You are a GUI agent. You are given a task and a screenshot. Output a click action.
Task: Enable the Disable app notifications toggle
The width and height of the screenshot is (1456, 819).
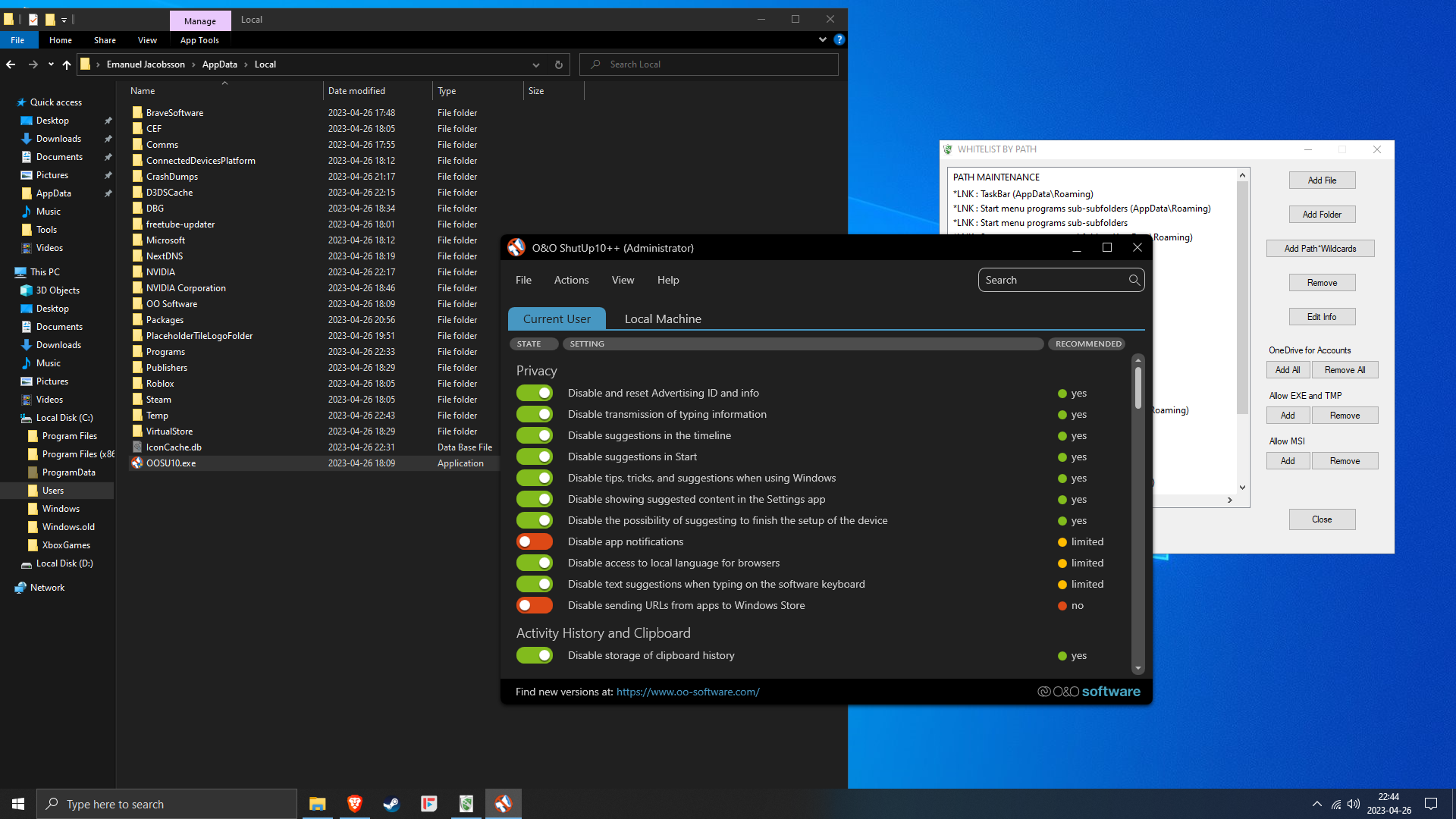[x=534, y=541]
